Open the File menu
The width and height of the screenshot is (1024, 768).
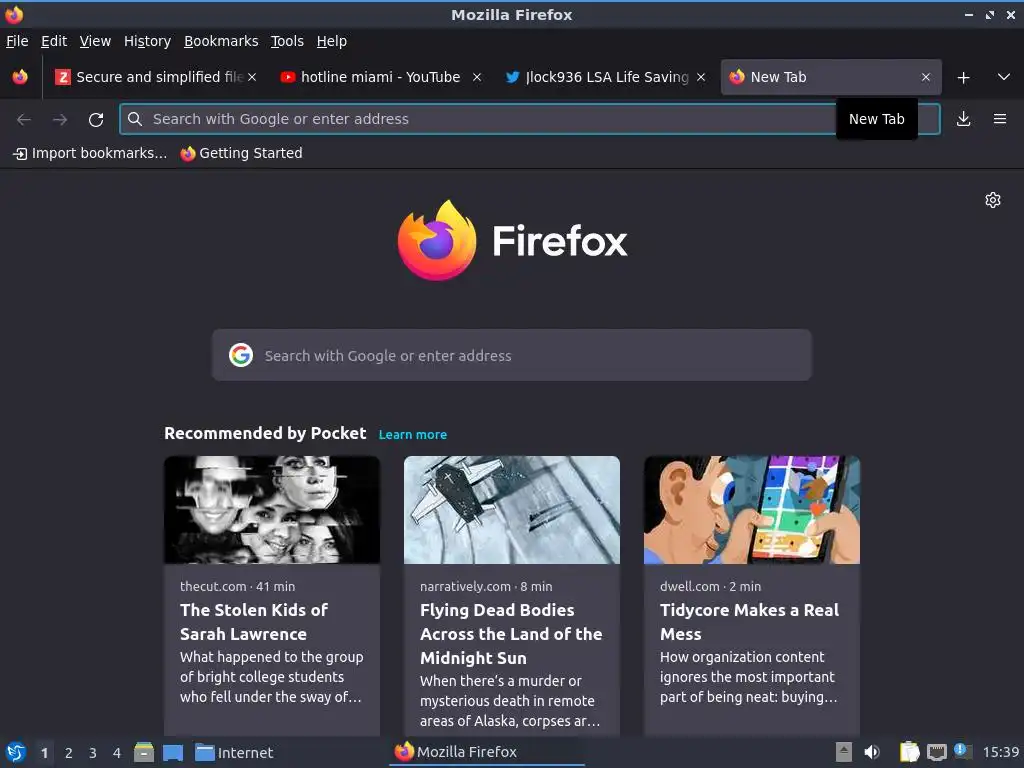point(17,41)
